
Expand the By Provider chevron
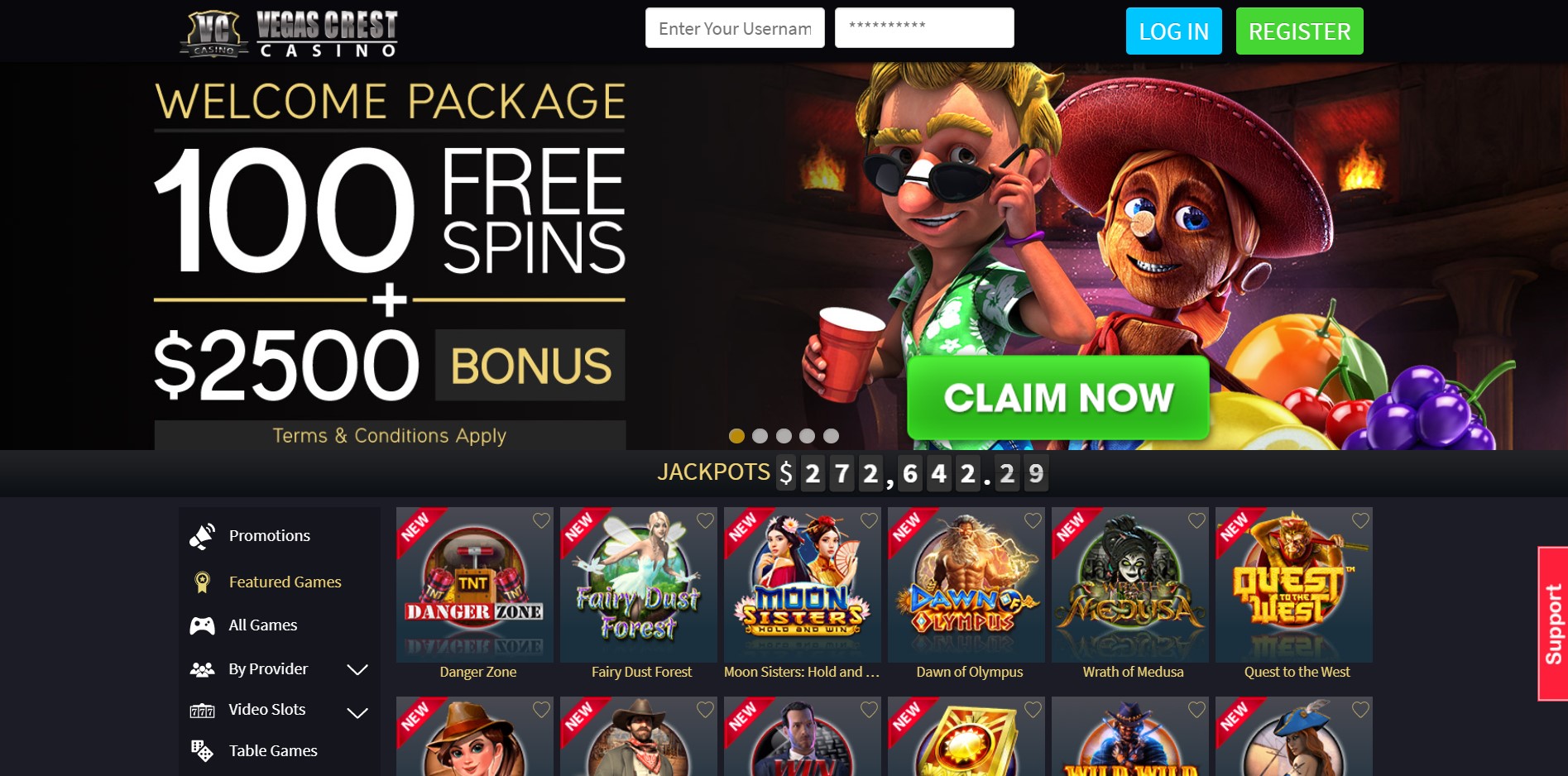357,669
